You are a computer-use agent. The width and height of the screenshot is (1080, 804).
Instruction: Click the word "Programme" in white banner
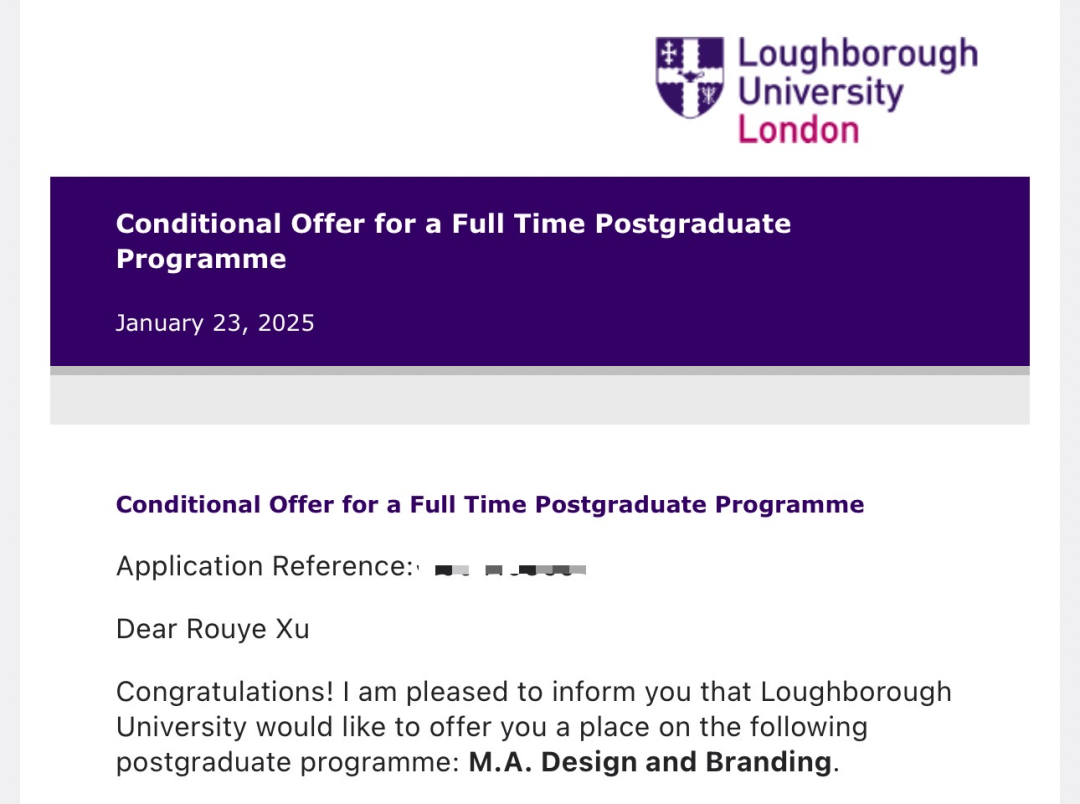pos(201,259)
